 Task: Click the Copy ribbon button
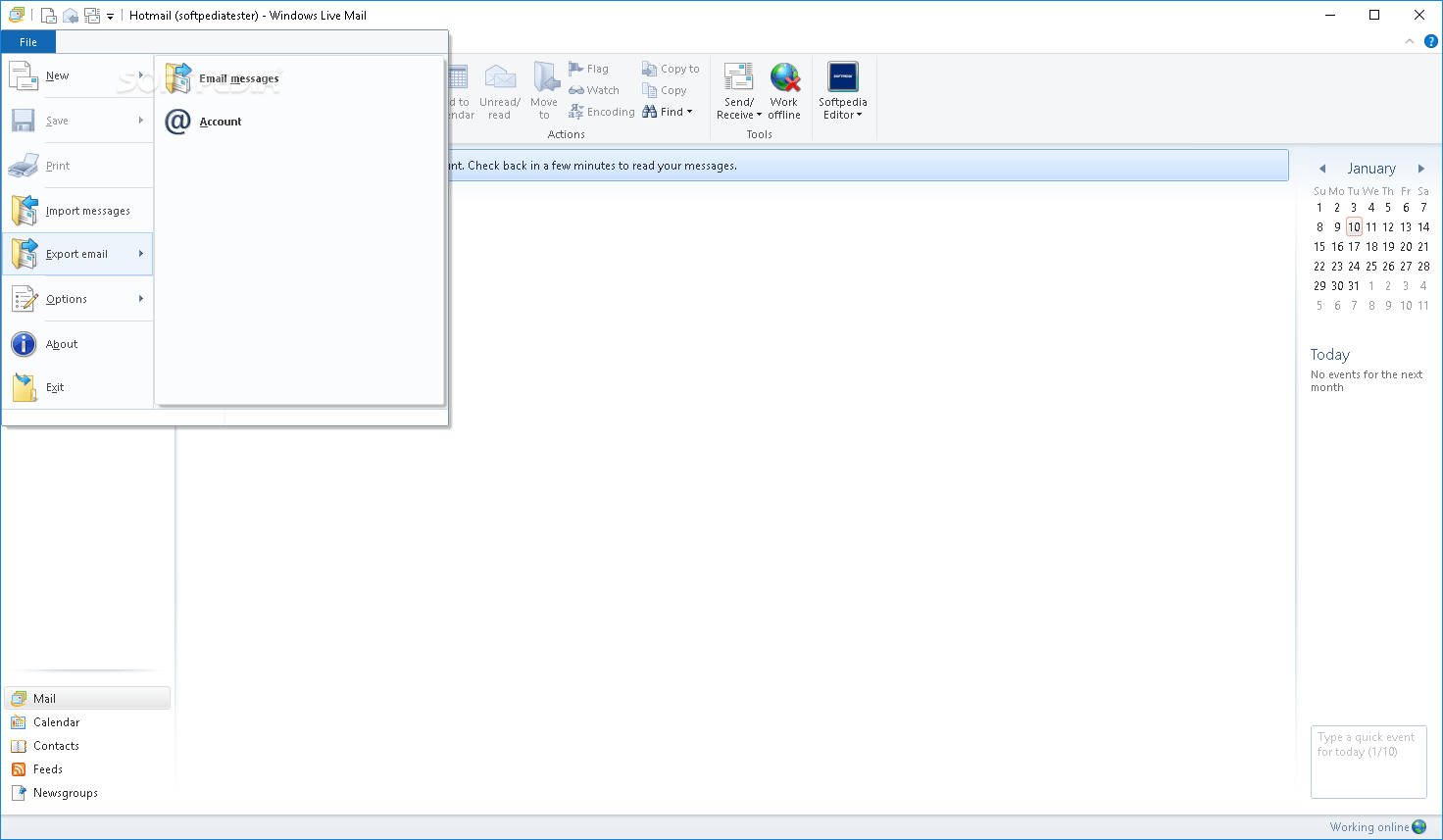[664, 90]
